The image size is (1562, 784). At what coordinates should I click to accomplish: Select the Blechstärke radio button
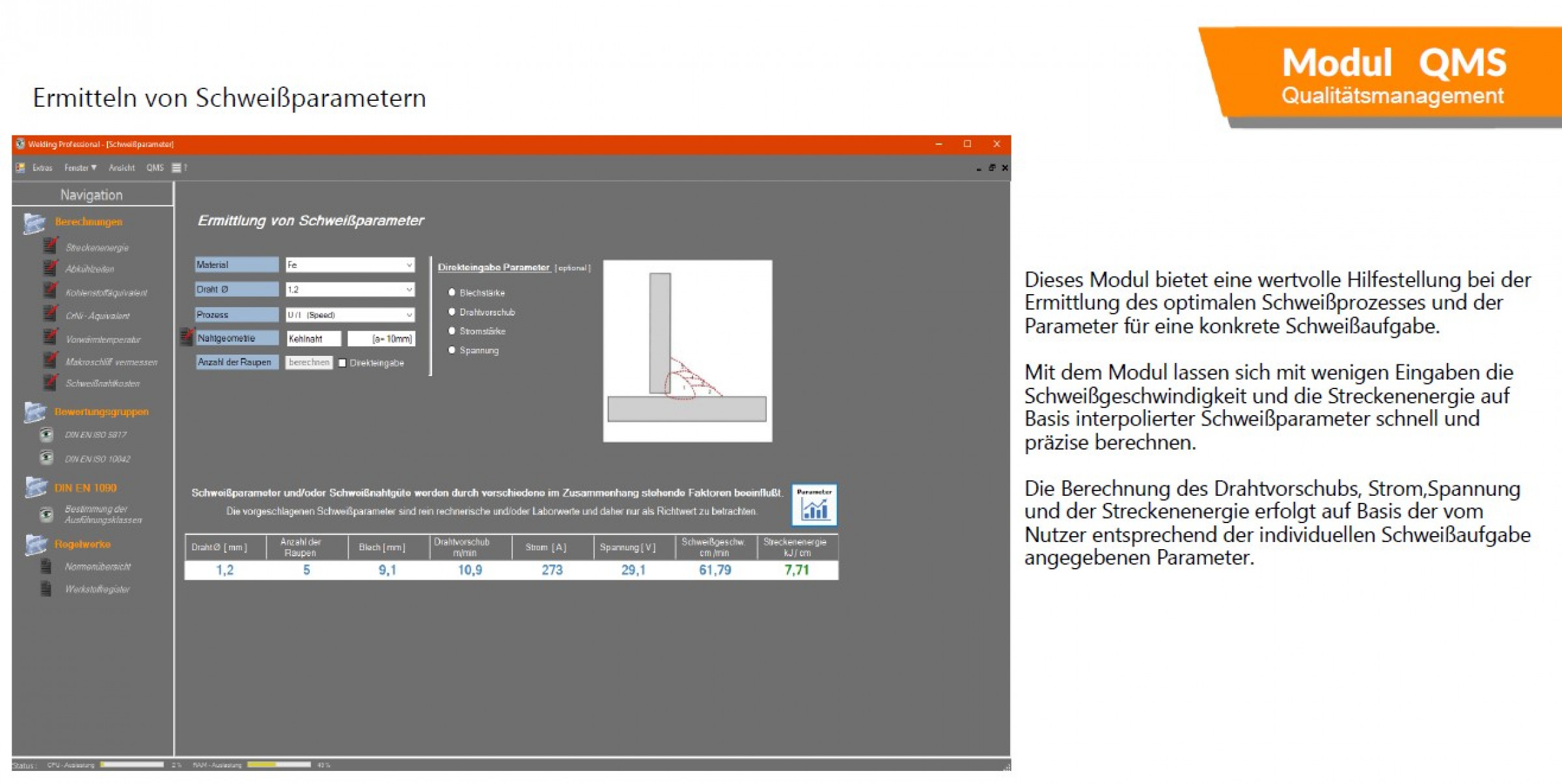452,292
